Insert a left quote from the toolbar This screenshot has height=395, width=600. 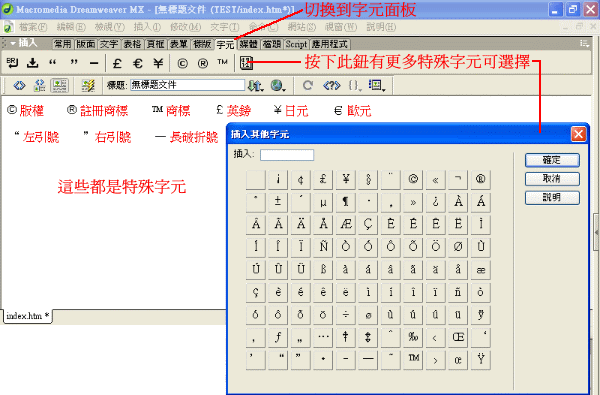tap(53, 63)
